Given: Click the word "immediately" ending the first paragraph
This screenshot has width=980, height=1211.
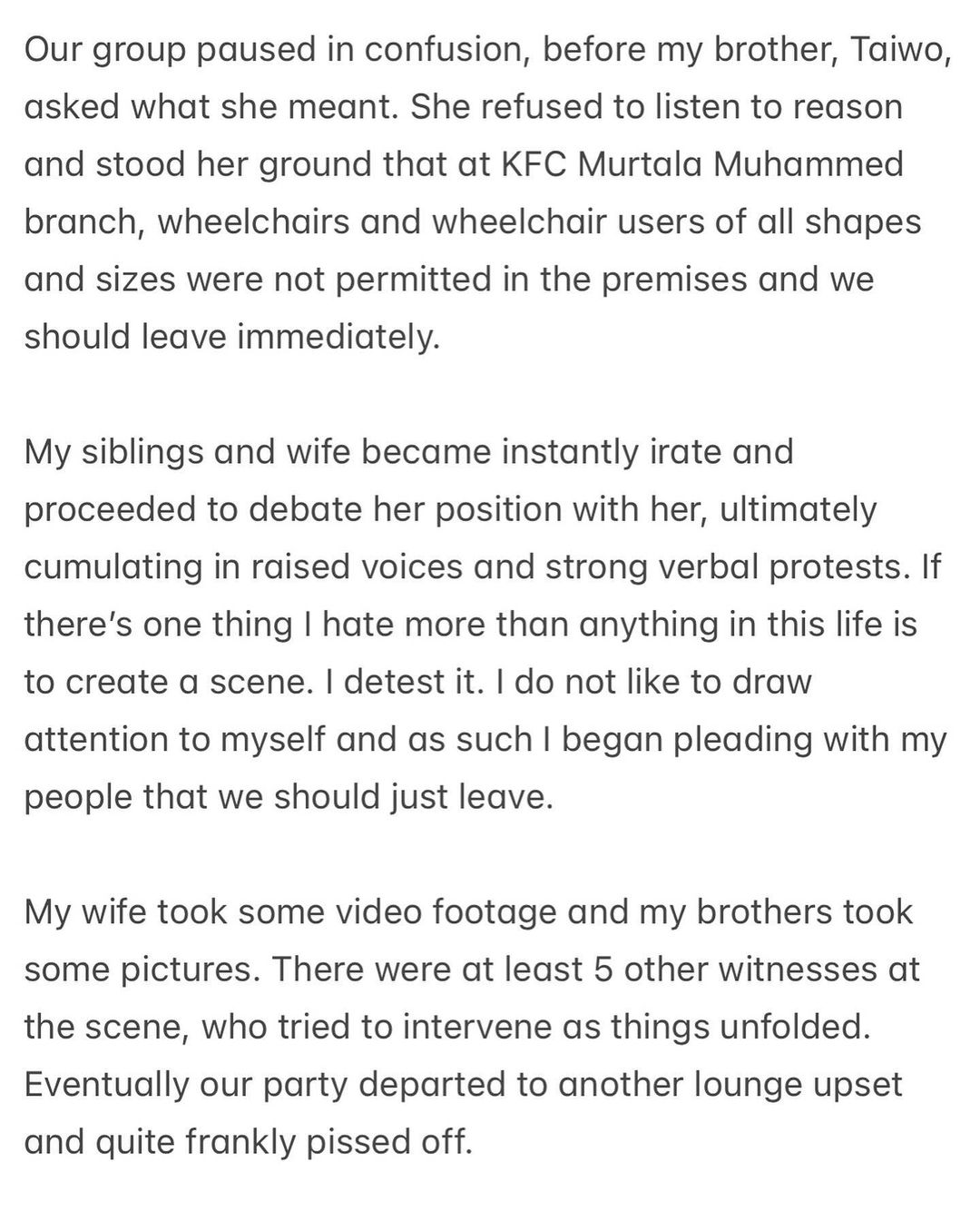Looking at the screenshot, I should [338, 337].
